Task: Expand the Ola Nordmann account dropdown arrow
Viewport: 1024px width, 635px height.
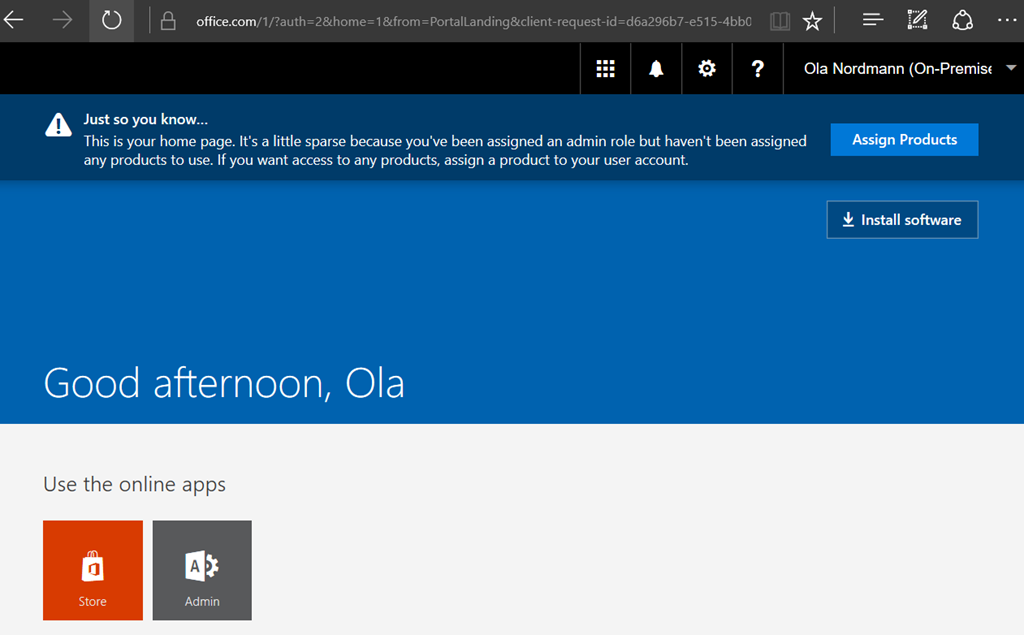Action: tap(1010, 69)
